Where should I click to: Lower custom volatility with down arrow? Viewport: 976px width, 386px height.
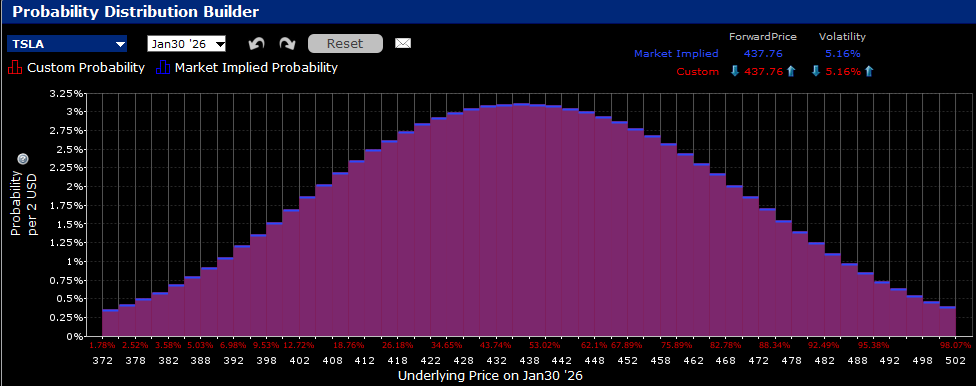coord(816,72)
